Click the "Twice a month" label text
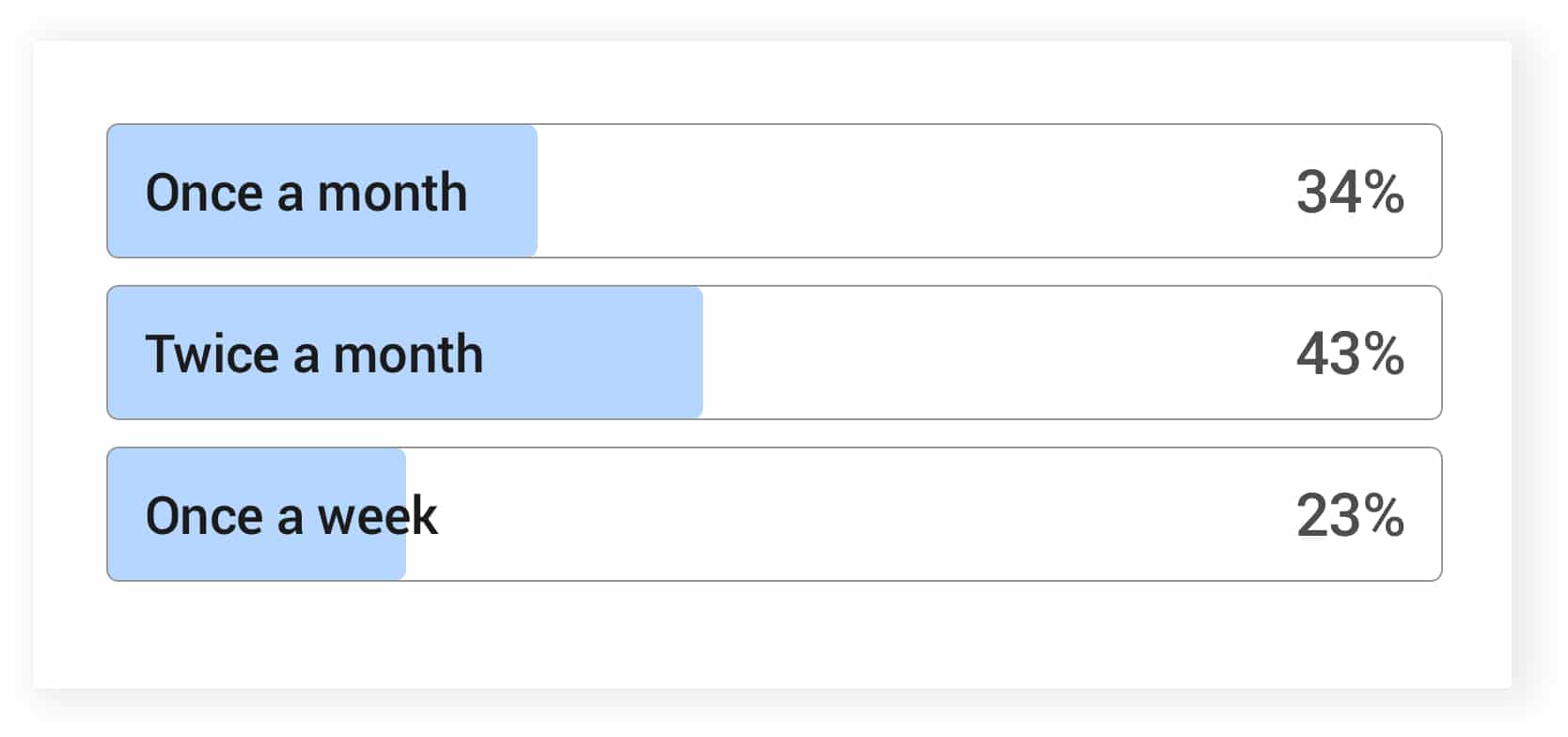This screenshot has width=1568, height=737. click(314, 354)
